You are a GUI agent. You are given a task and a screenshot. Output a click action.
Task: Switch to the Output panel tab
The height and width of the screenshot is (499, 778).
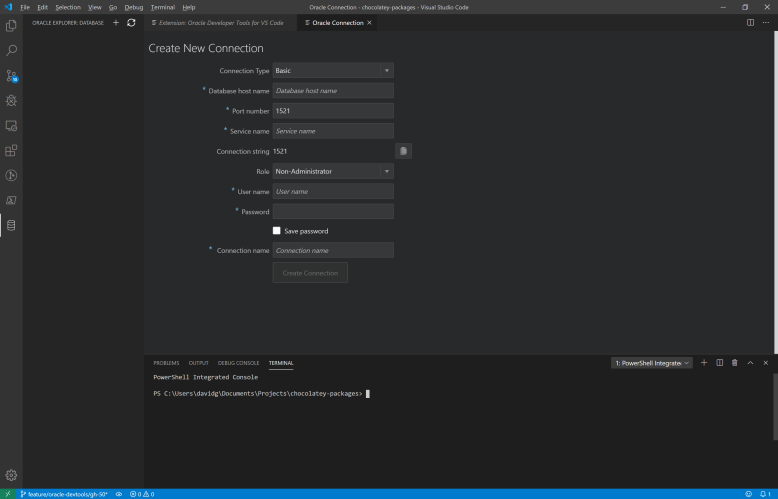pyautogui.click(x=198, y=363)
